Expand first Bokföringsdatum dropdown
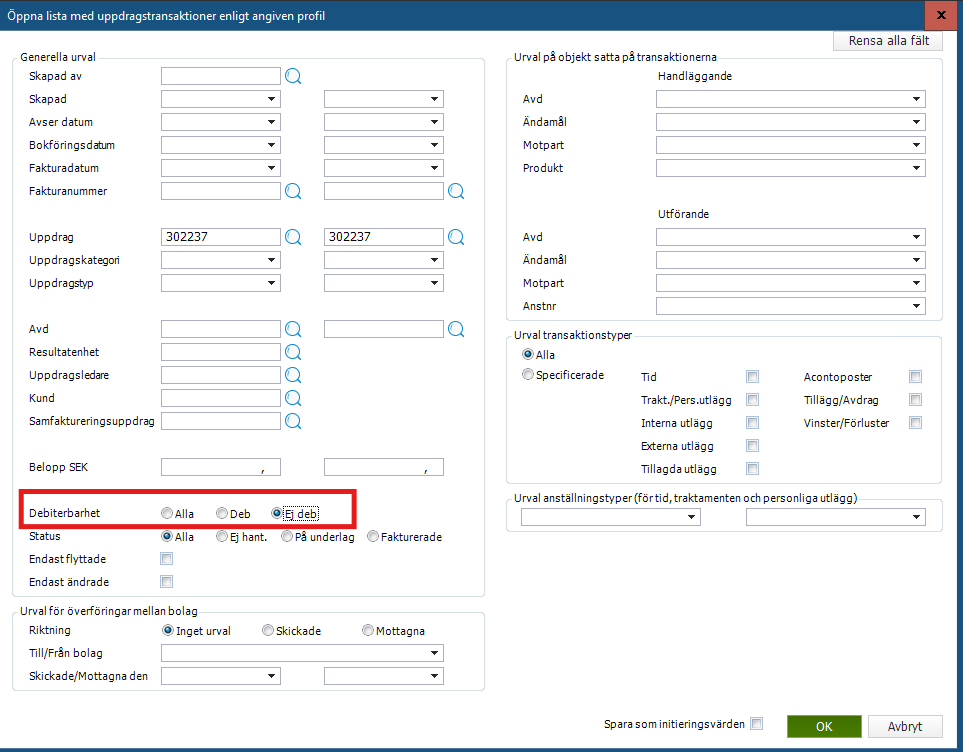 pyautogui.click(x=271, y=145)
